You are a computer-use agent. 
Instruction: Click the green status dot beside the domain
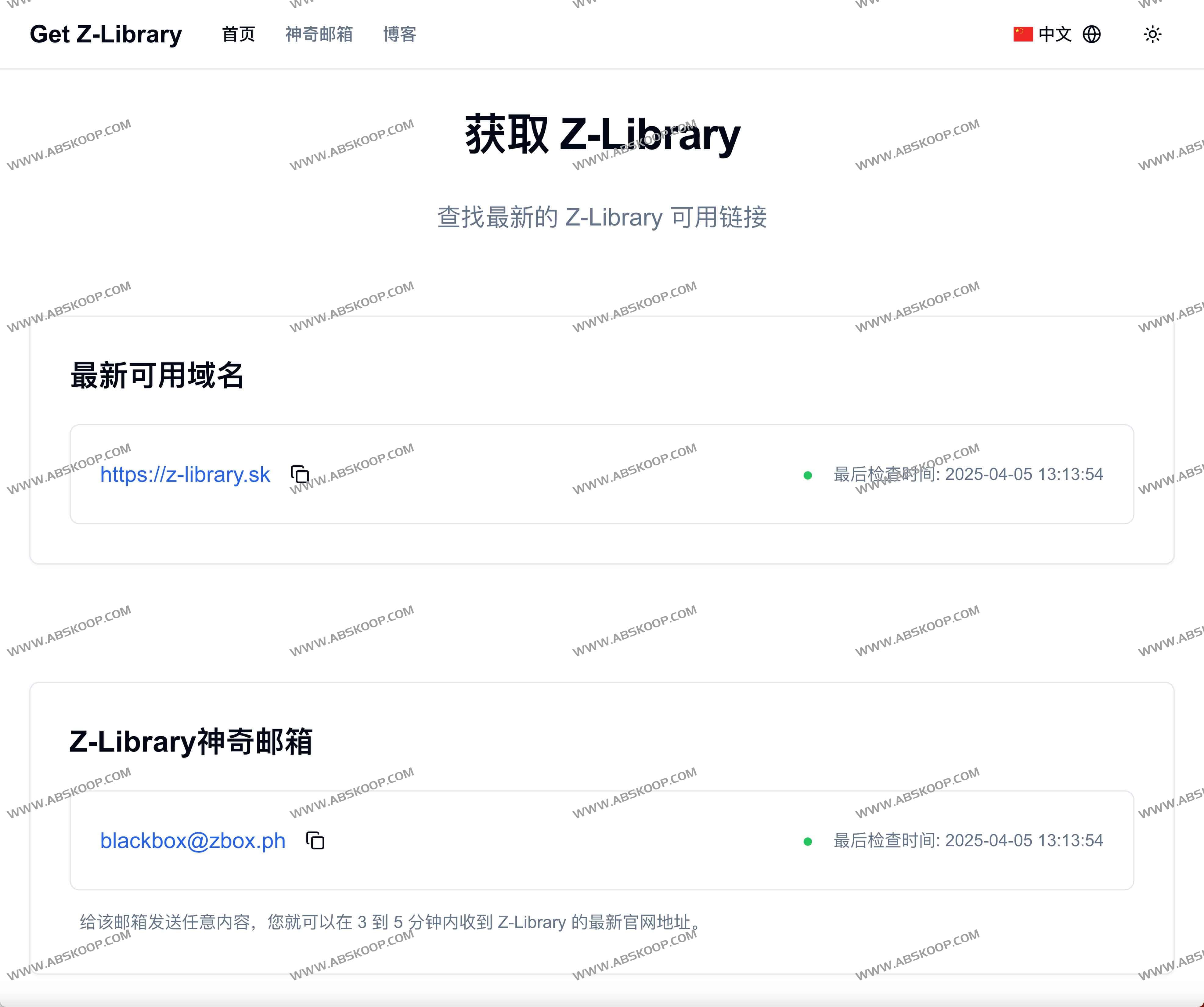coord(808,475)
